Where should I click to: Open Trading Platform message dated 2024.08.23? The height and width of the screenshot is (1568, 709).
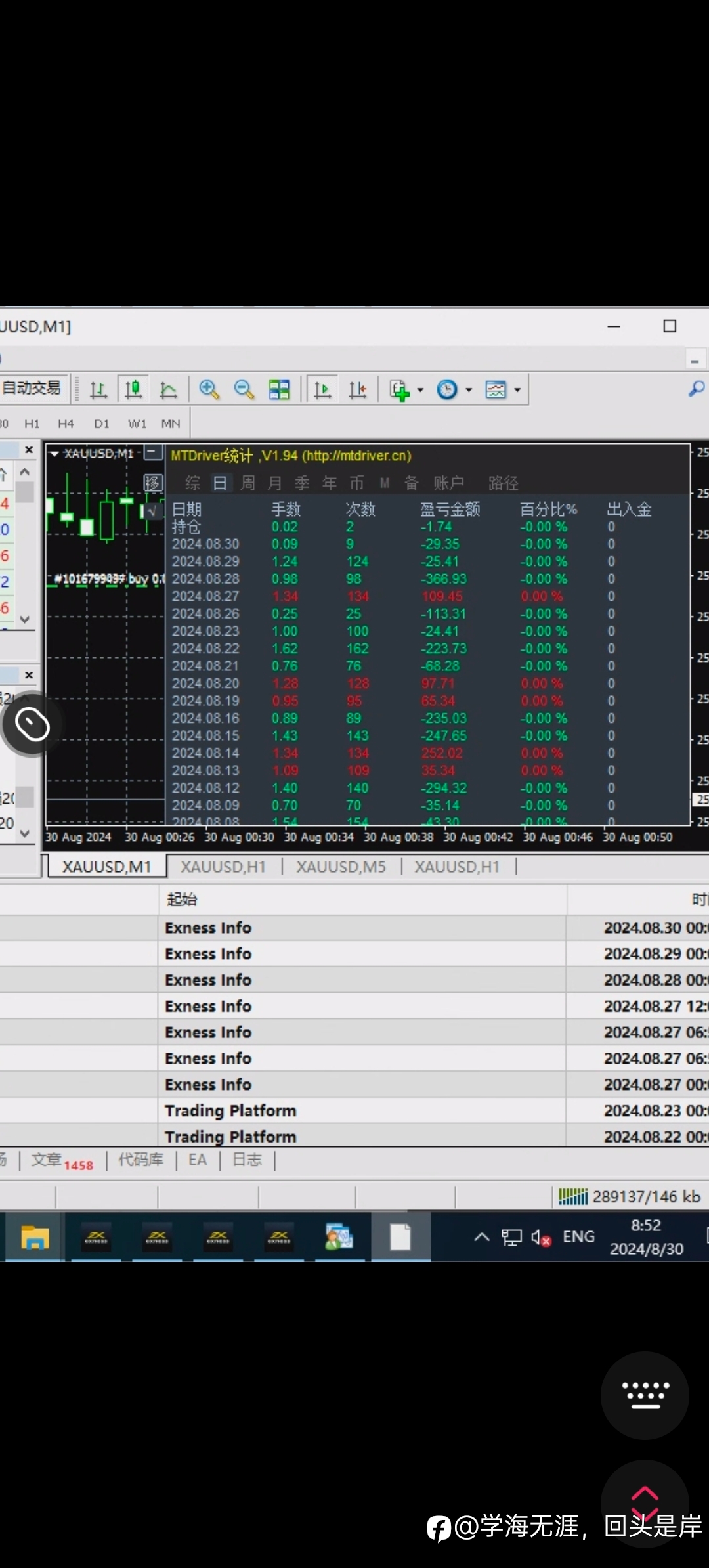[x=354, y=1110]
